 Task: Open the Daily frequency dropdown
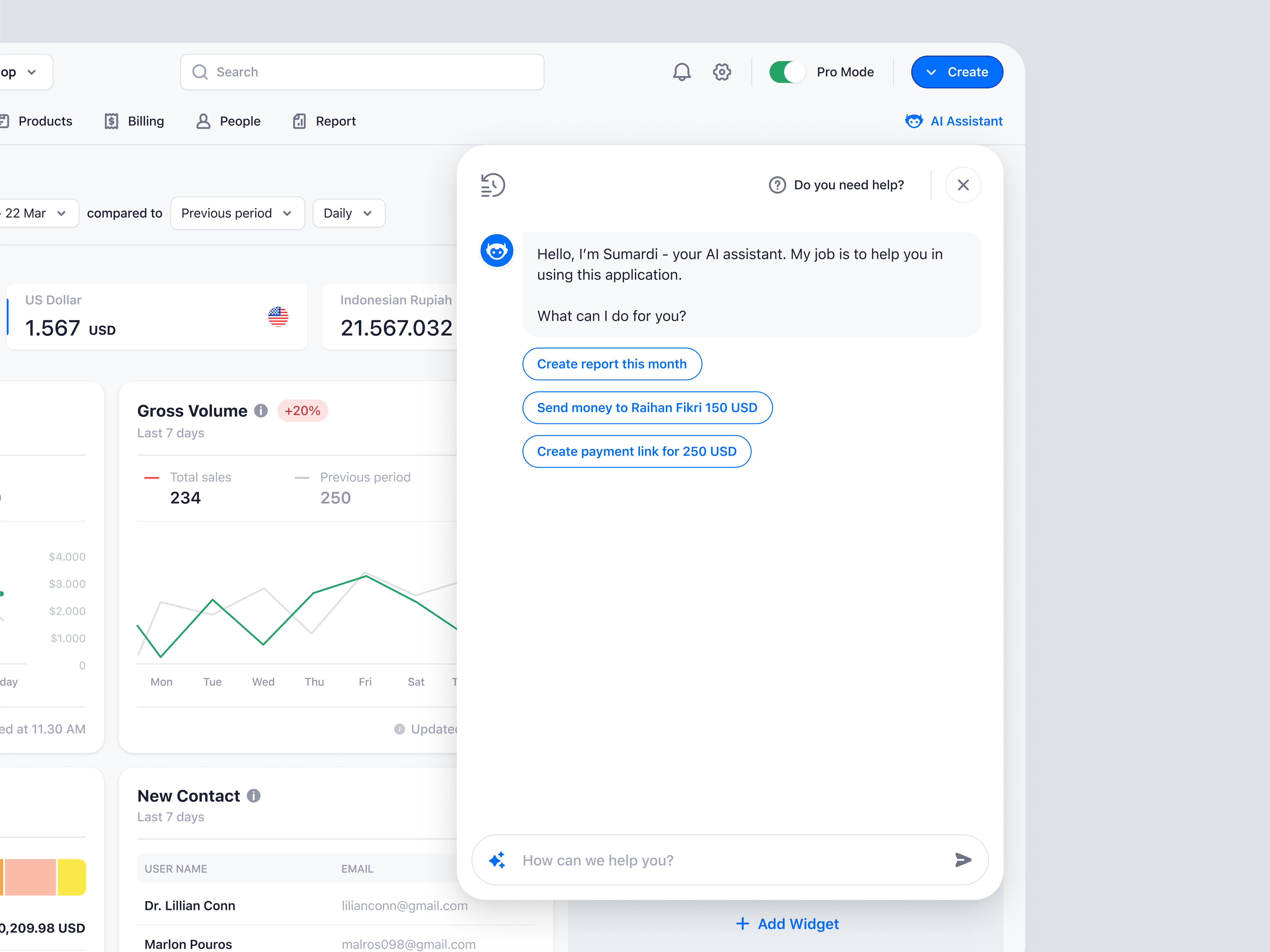coord(348,213)
